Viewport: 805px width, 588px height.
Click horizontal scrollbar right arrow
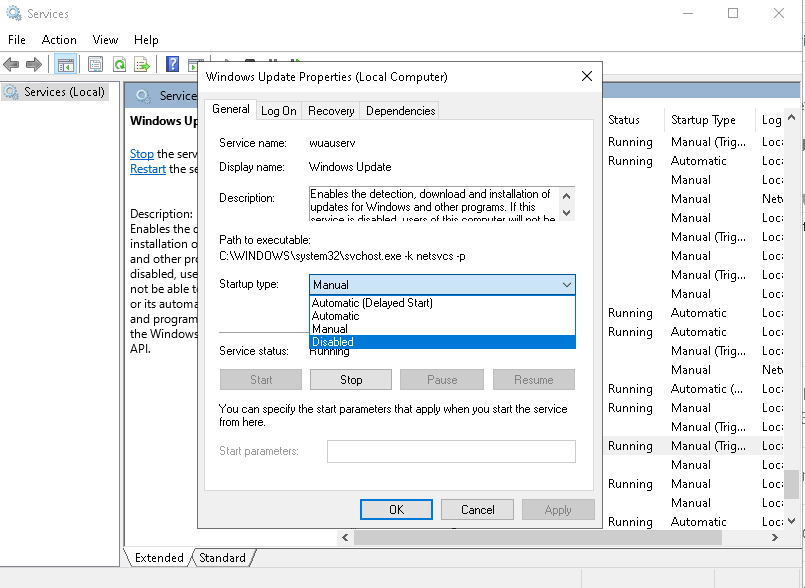click(775, 538)
